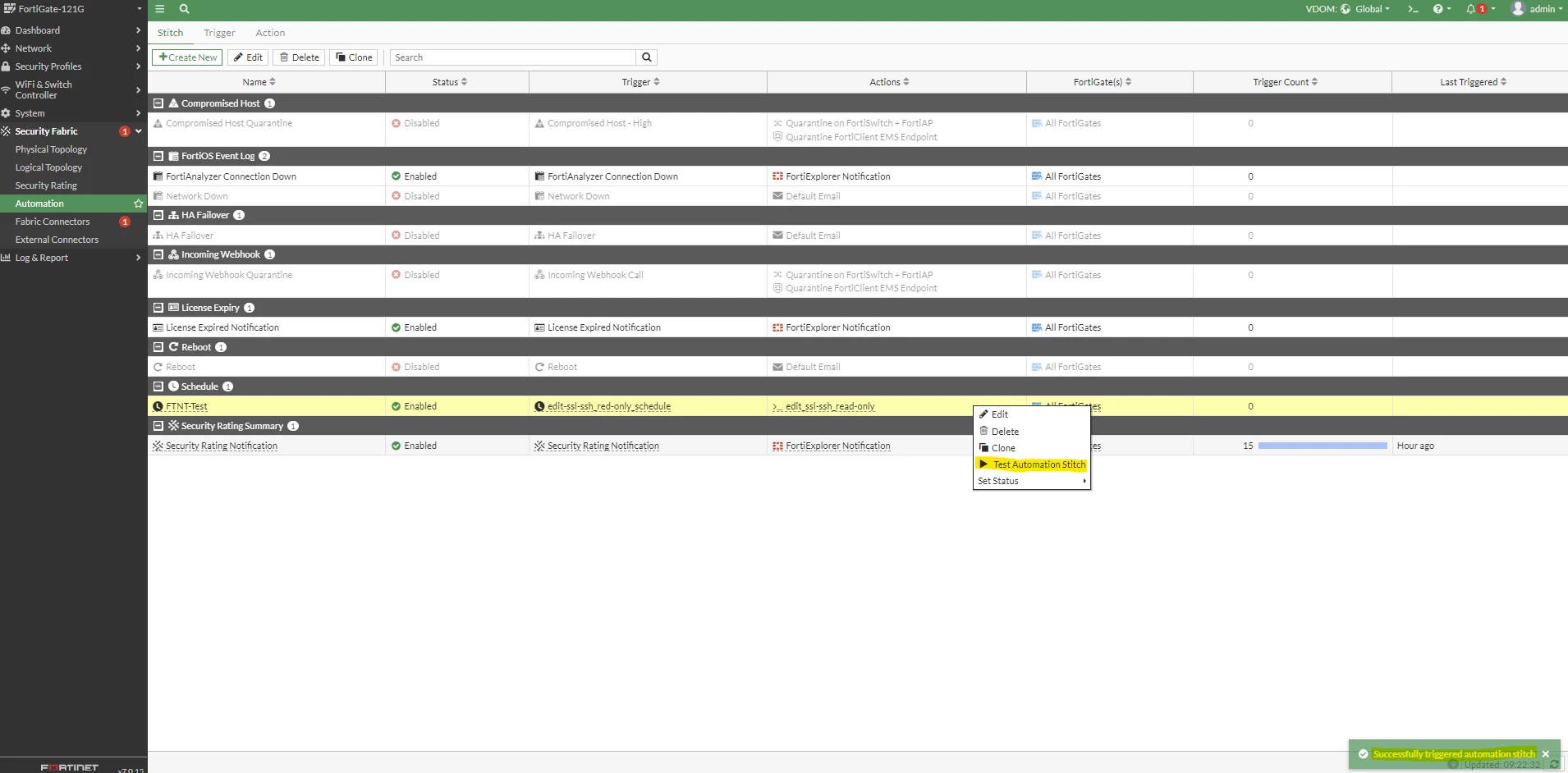Expand the Dashboard sidebar menu
1568x773 pixels.
point(138,30)
